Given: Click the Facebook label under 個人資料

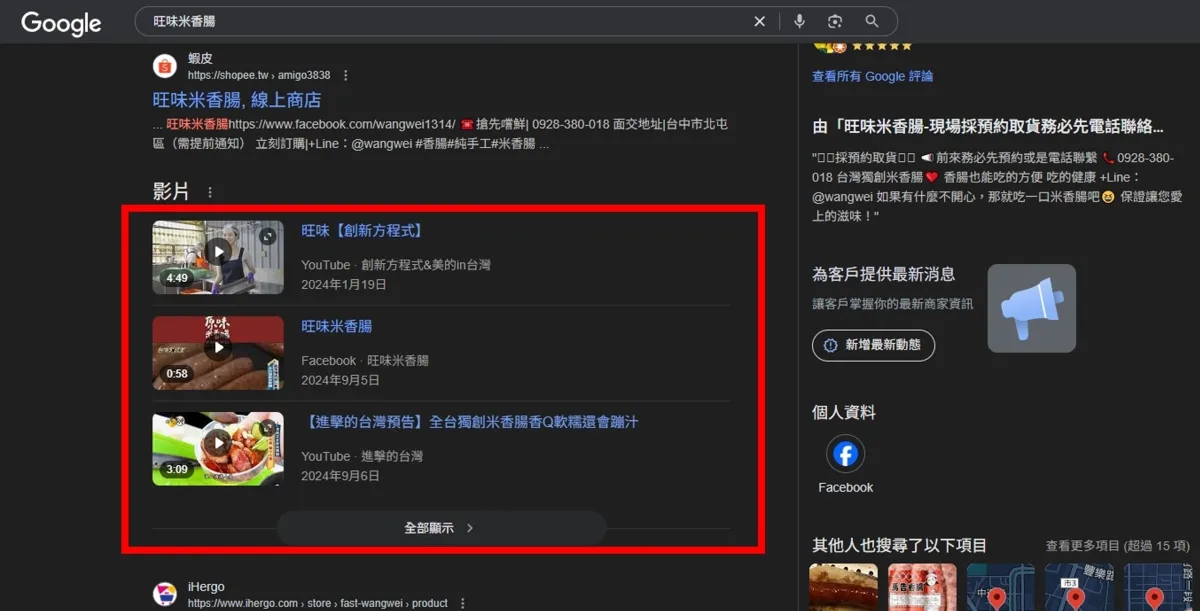Looking at the screenshot, I should click(846, 488).
